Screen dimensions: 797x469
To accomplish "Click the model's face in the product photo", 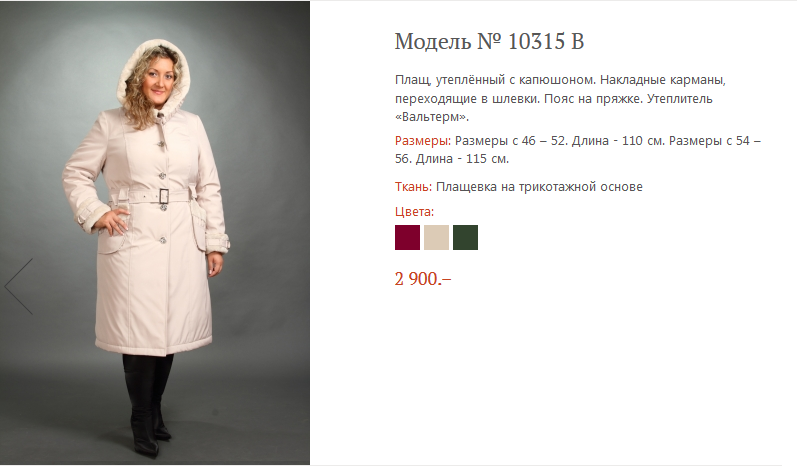I will point(159,83).
